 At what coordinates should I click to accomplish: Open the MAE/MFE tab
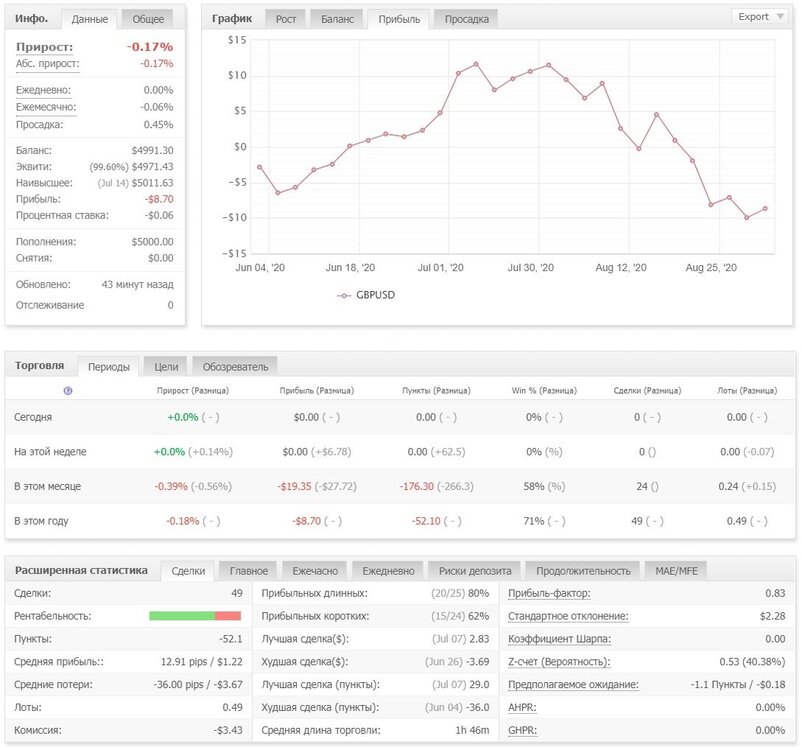[676, 571]
